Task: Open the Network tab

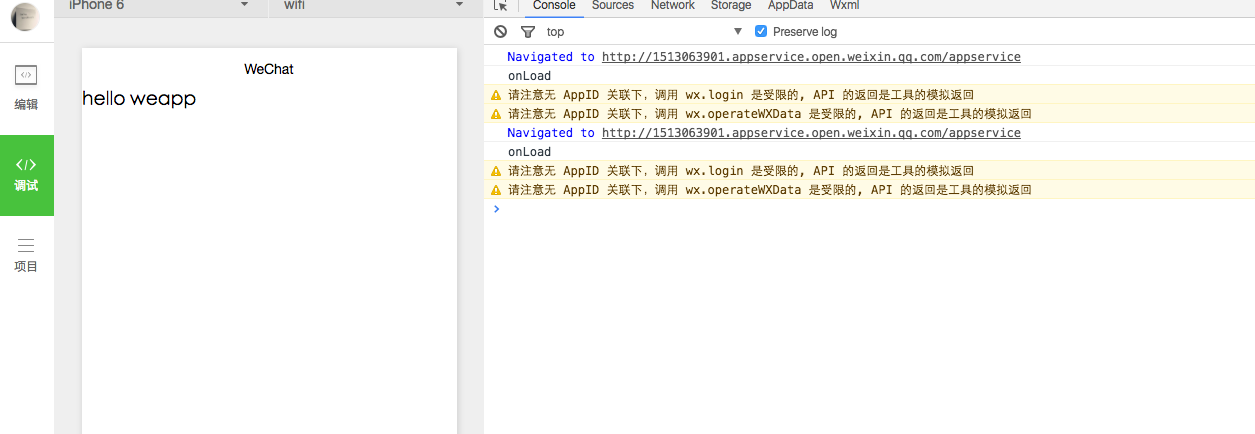Action: click(x=672, y=5)
